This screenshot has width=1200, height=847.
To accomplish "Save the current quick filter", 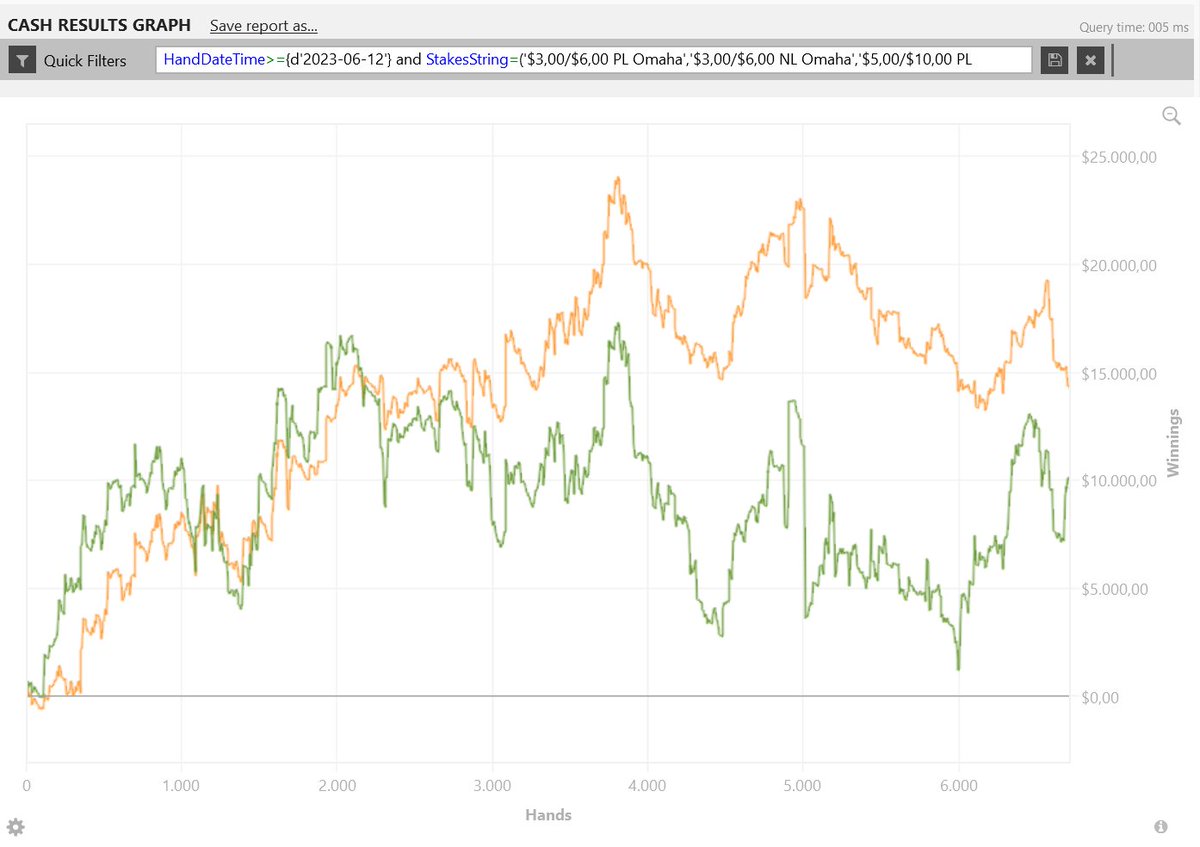I will [1054, 60].
